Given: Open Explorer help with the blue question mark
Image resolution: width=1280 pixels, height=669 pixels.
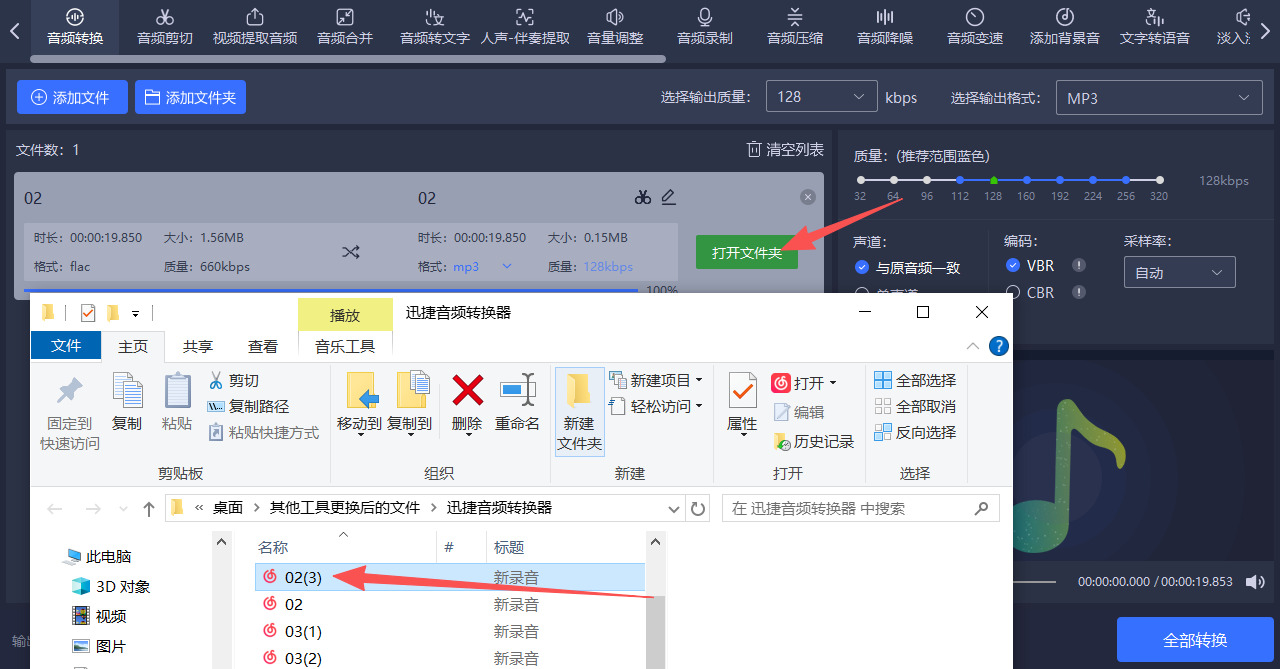Looking at the screenshot, I should [x=998, y=346].
